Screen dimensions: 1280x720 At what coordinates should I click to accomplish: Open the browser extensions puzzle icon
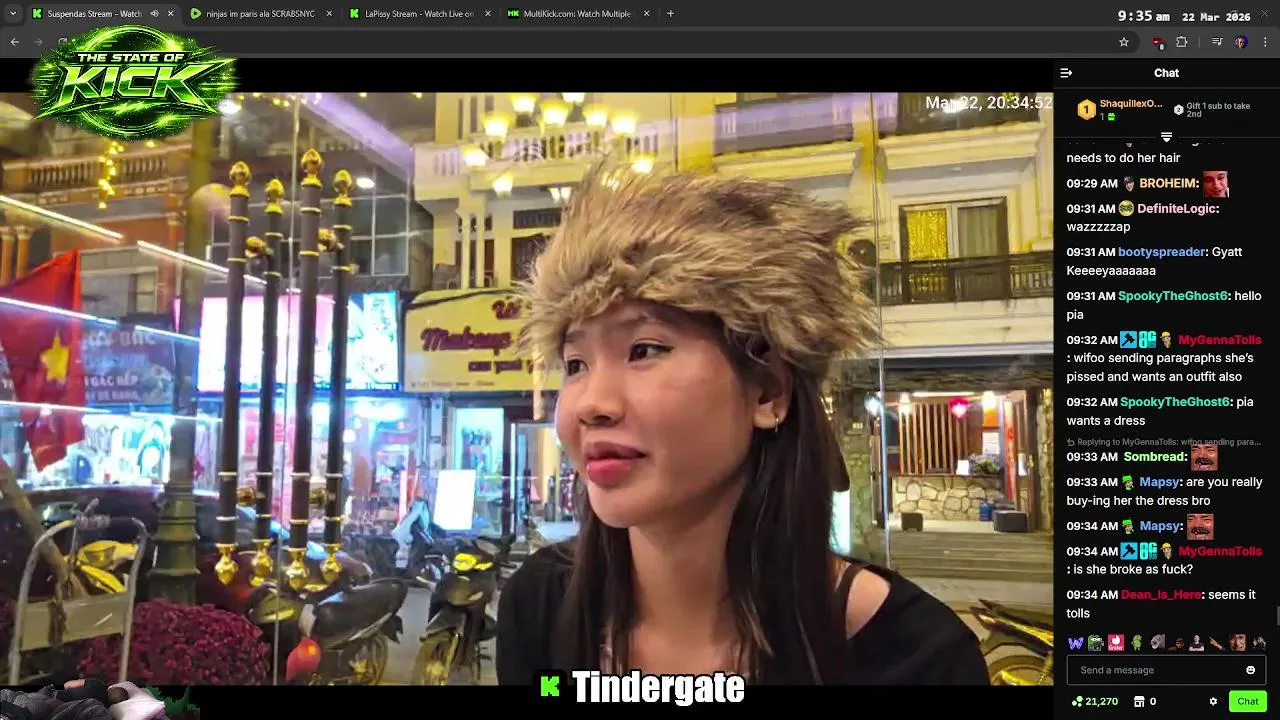[1182, 42]
